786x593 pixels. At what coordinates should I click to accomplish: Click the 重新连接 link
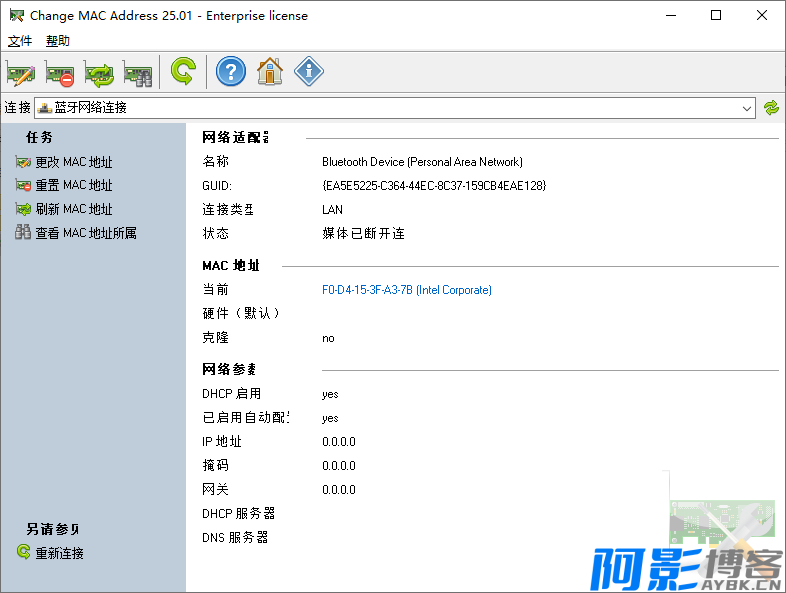(59, 553)
